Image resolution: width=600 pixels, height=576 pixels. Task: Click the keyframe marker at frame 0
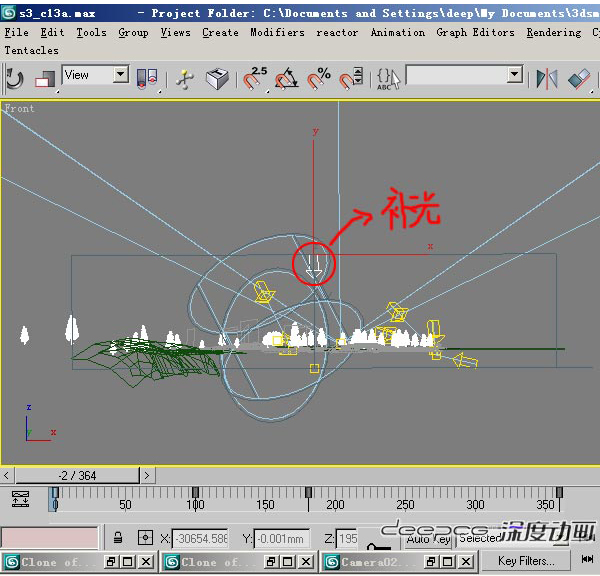[55, 493]
